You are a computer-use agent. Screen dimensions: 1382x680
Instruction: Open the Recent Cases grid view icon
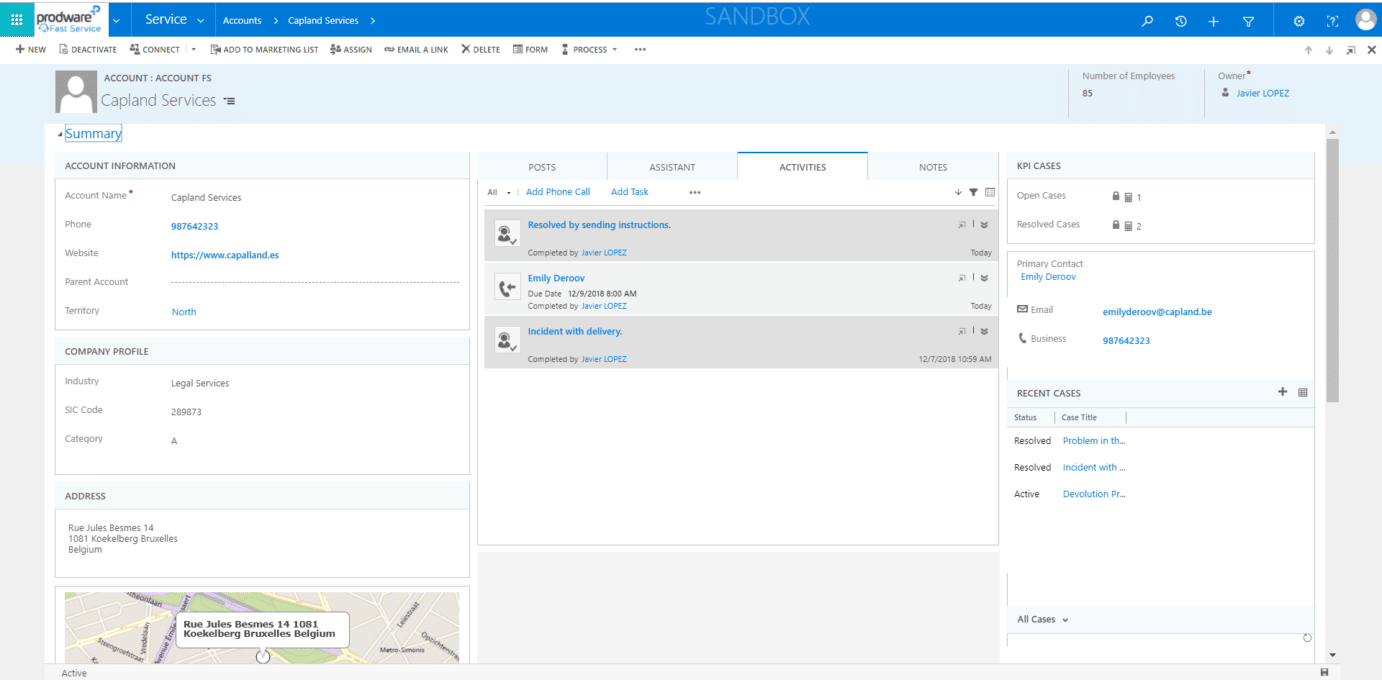click(x=1303, y=393)
